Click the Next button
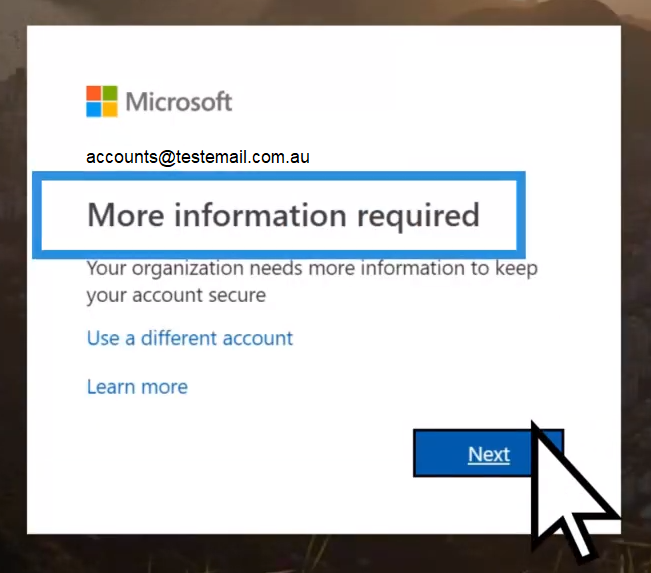The width and height of the screenshot is (651, 573). [x=488, y=453]
